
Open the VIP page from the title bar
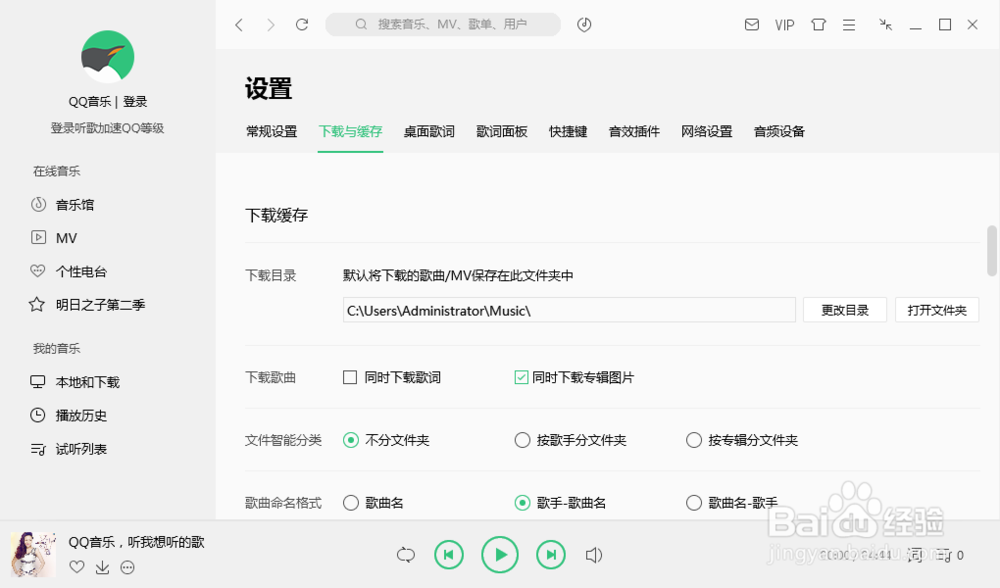pos(784,24)
